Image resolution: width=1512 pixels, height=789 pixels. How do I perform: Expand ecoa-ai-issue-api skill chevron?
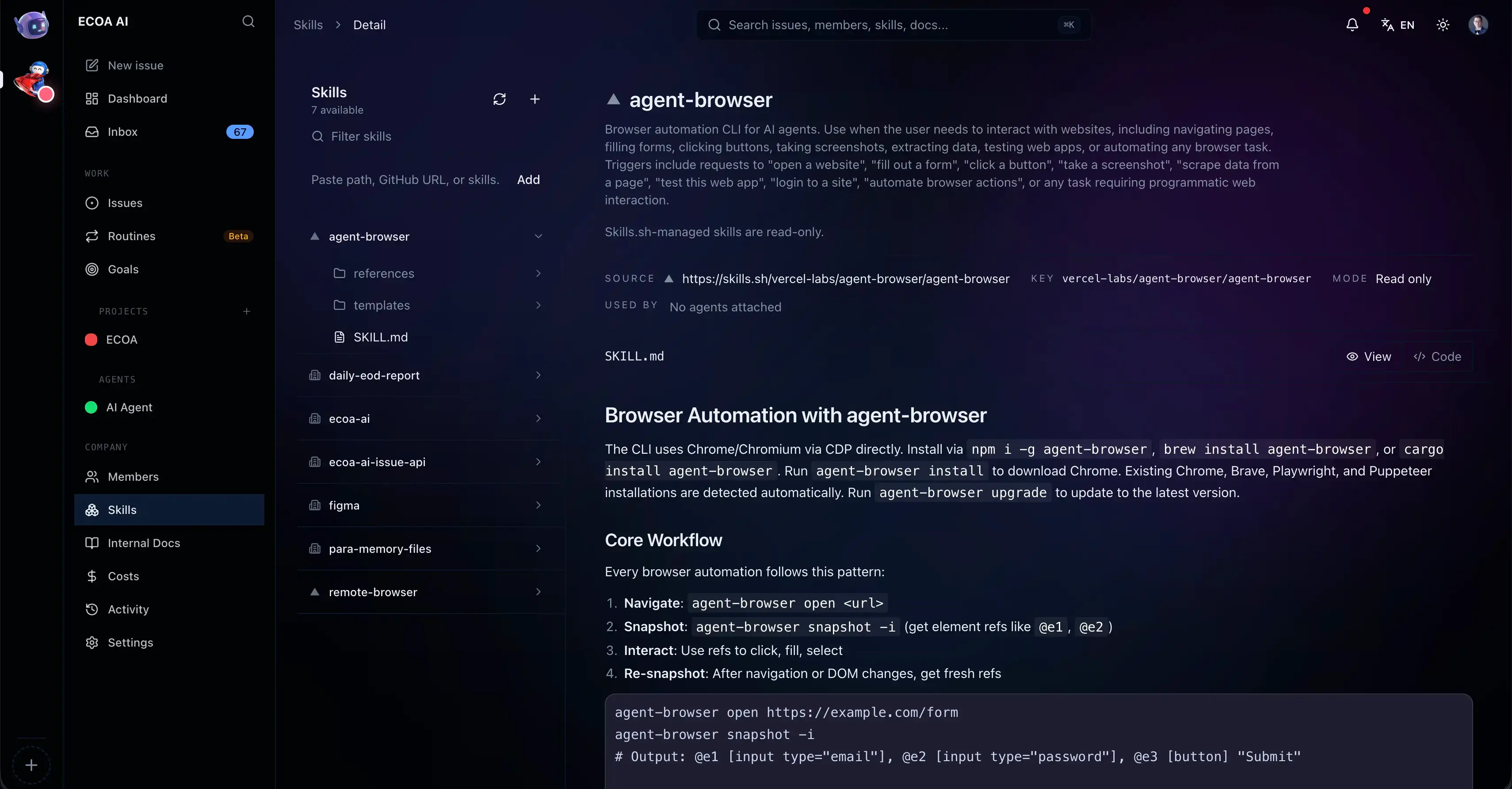click(538, 461)
